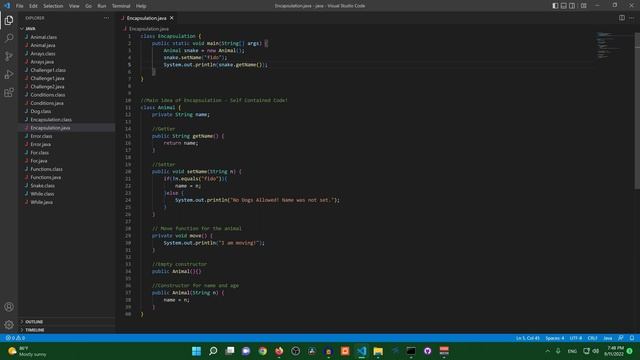Screen dimensions: 640x360
Task: Open GitHub Desktop from the taskbar
Action: 427,351
